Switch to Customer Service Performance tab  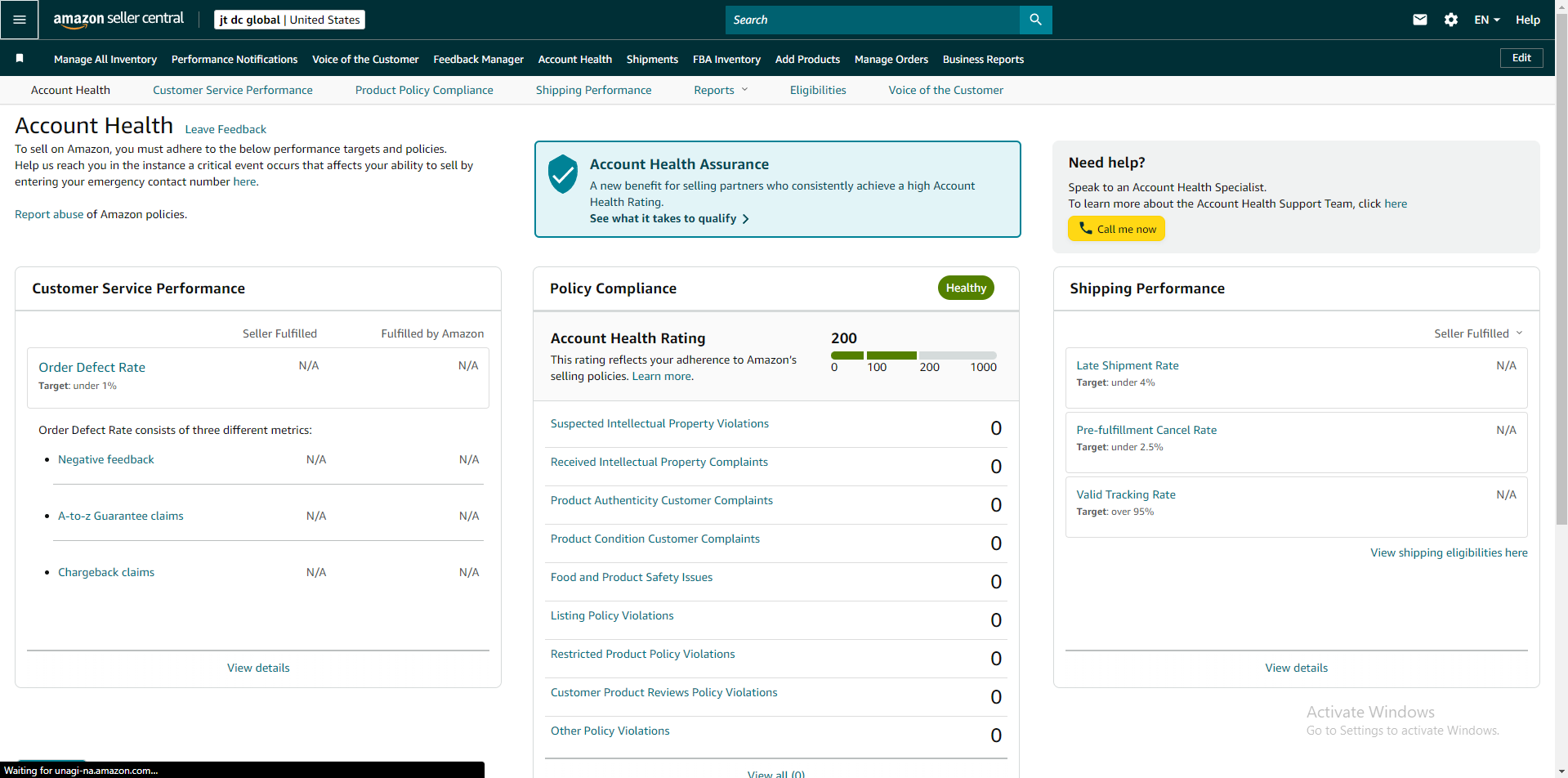(233, 90)
